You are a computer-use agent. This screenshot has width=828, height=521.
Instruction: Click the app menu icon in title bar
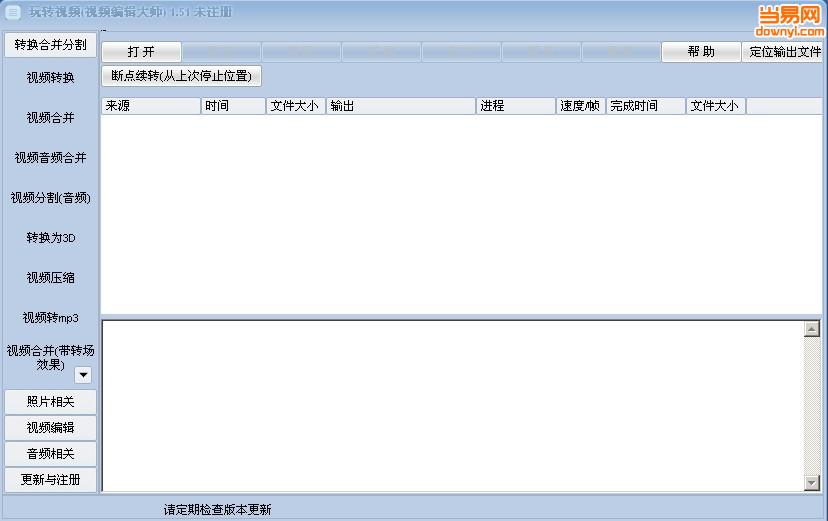13,12
